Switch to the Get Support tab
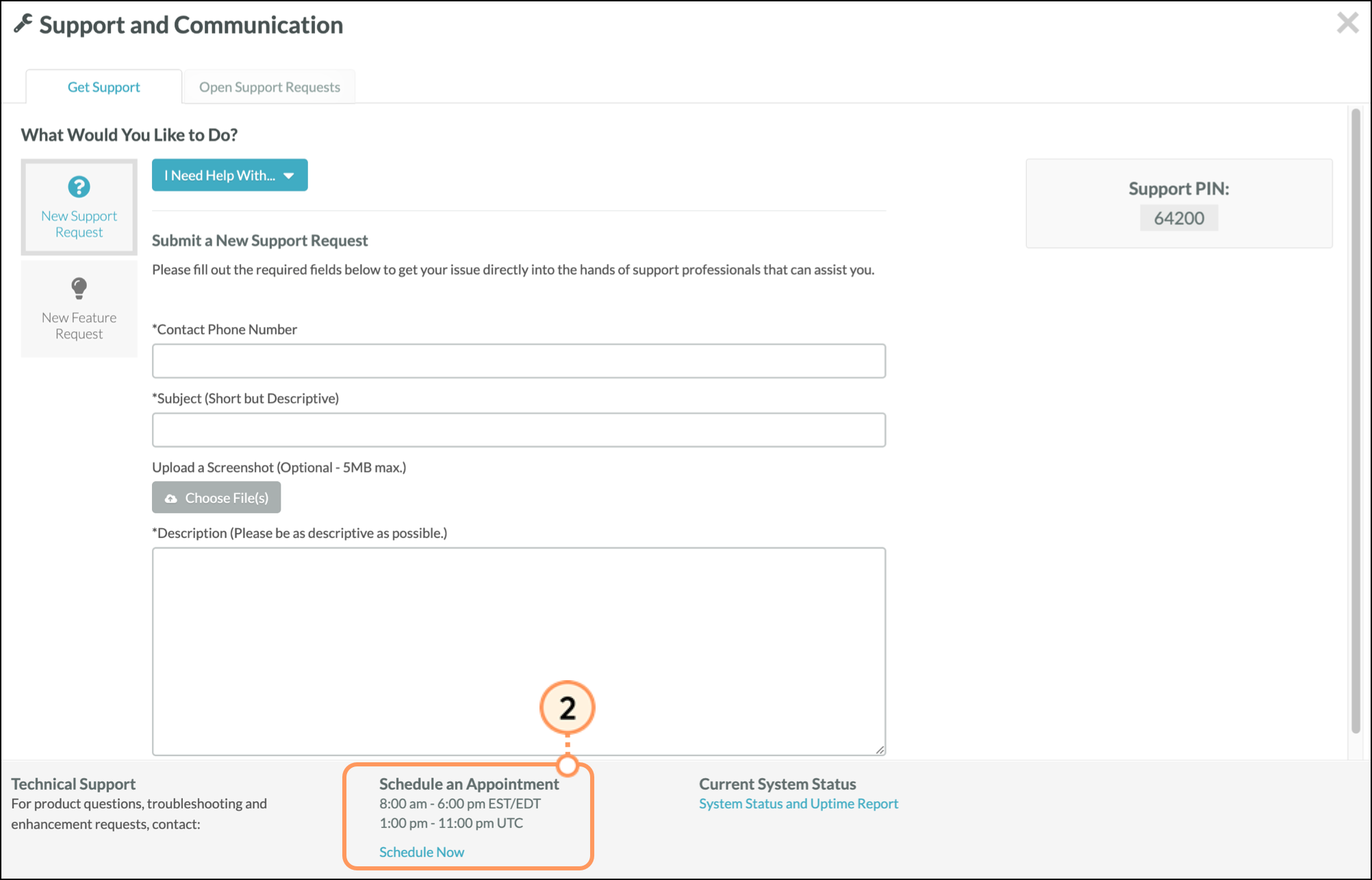 coord(103,87)
